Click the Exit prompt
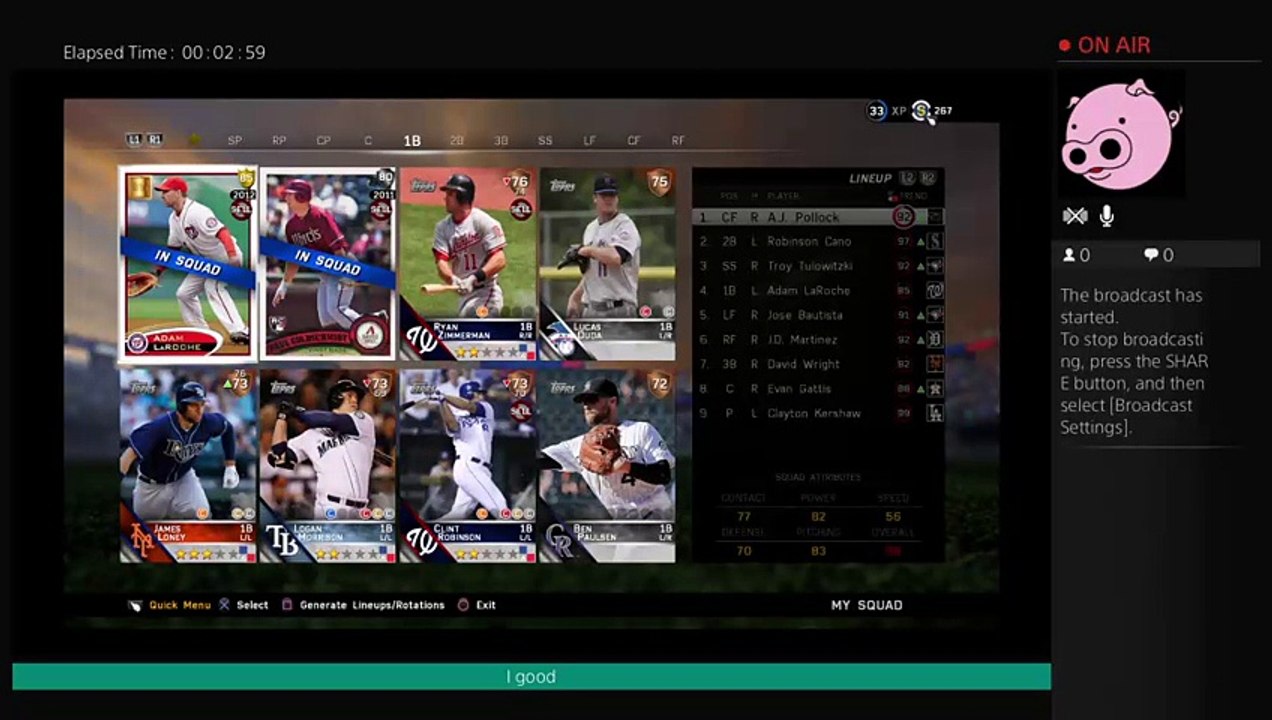The image size is (1272, 720). [x=476, y=605]
